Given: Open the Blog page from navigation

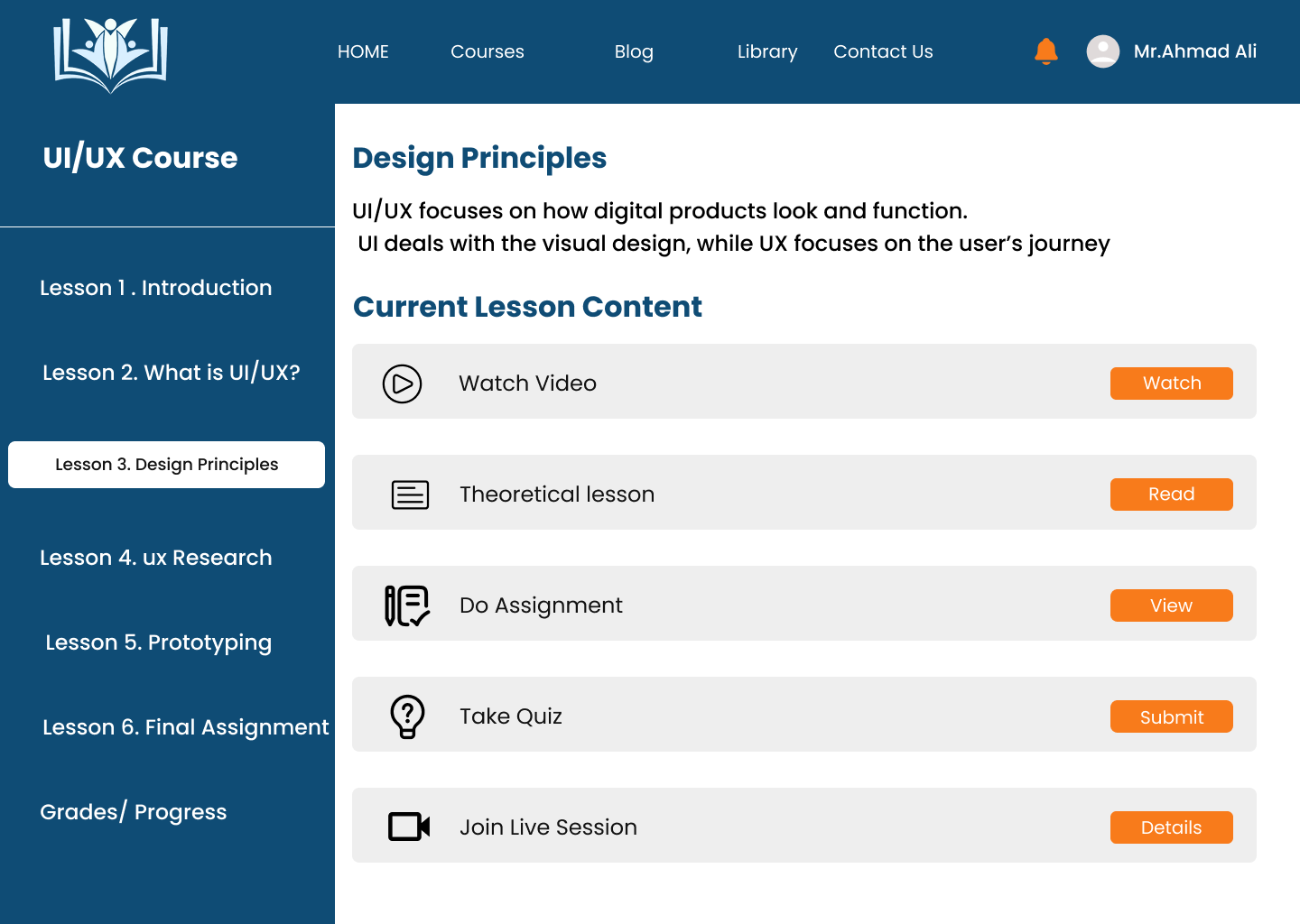Looking at the screenshot, I should 634,51.
